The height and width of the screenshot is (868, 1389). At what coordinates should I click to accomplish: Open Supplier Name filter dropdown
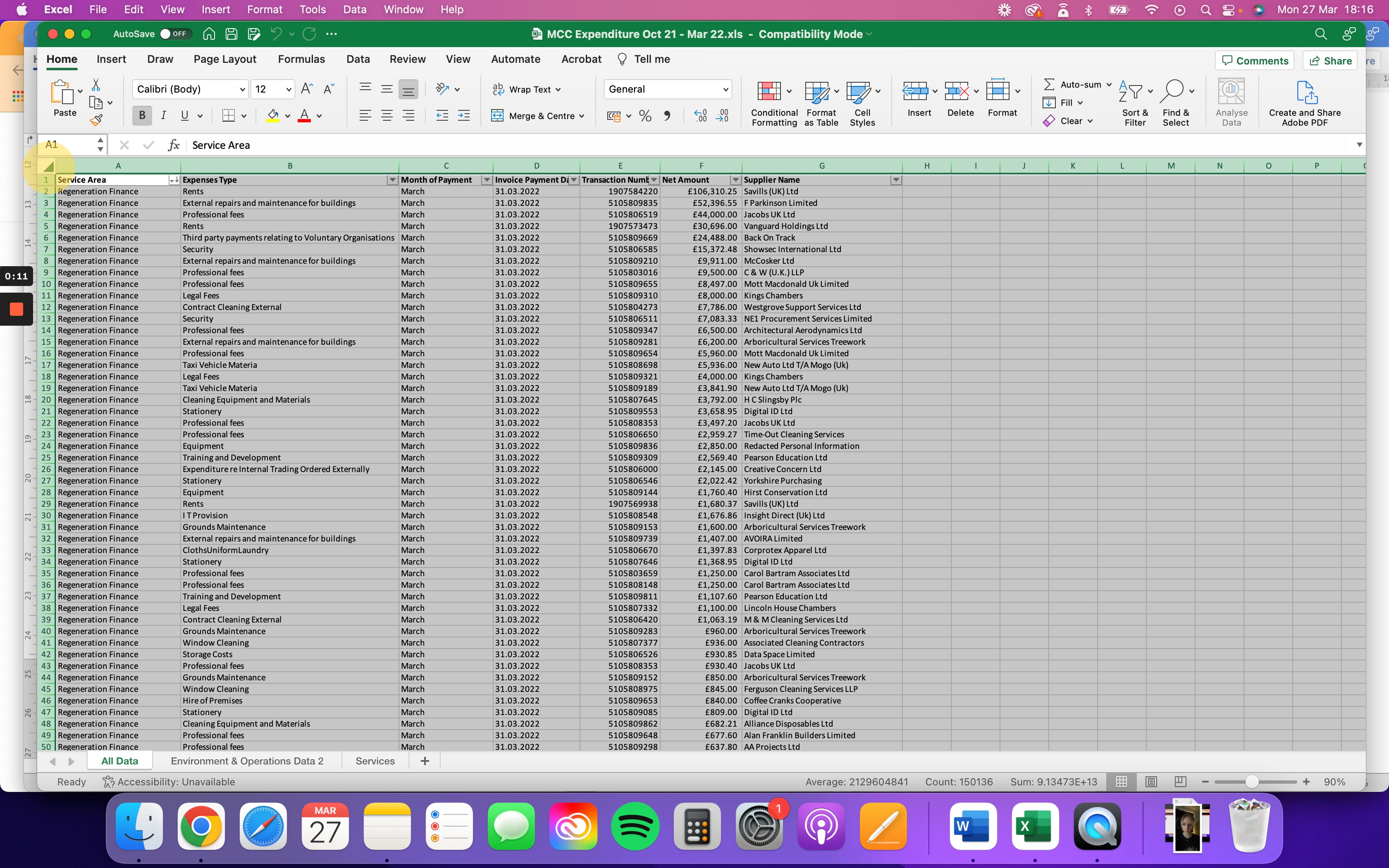click(895, 180)
